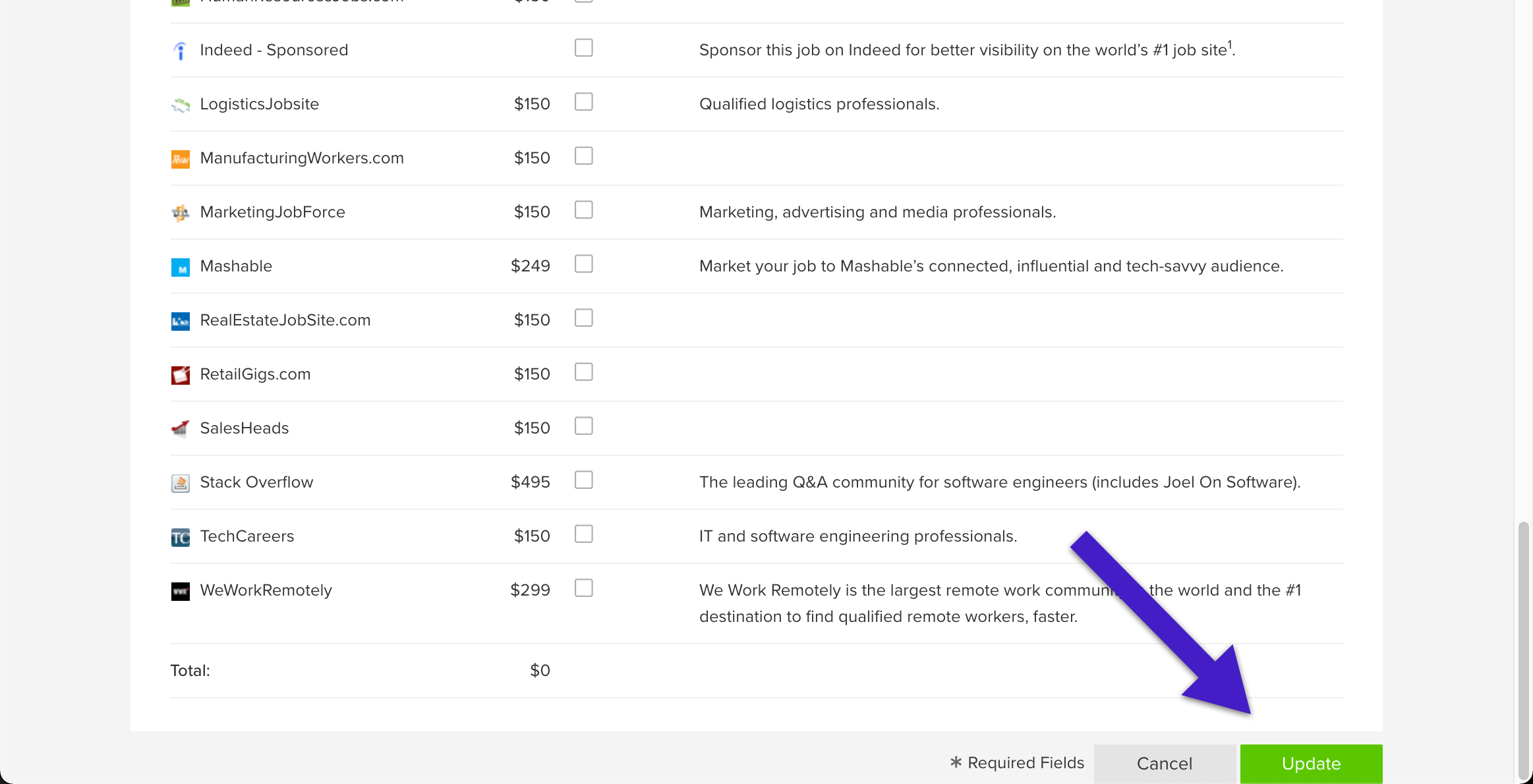Click the green Update button
This screenshot has width=1533, height=784.
(x=1311, y=764)
